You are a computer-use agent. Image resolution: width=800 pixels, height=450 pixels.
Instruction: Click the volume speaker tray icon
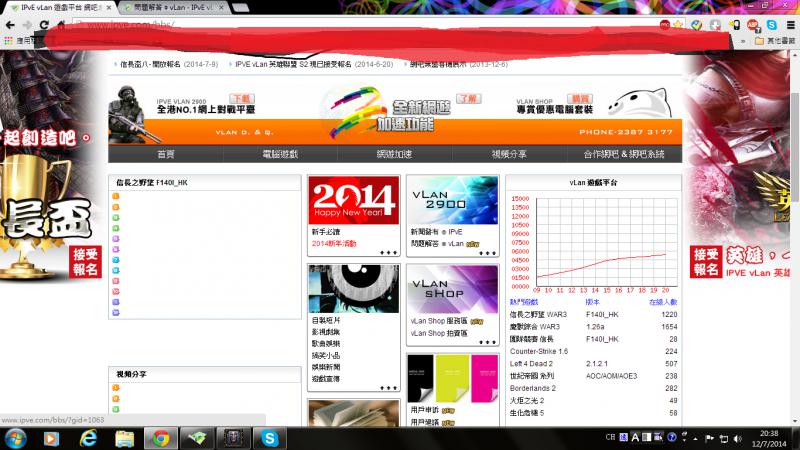pos(738,438)
